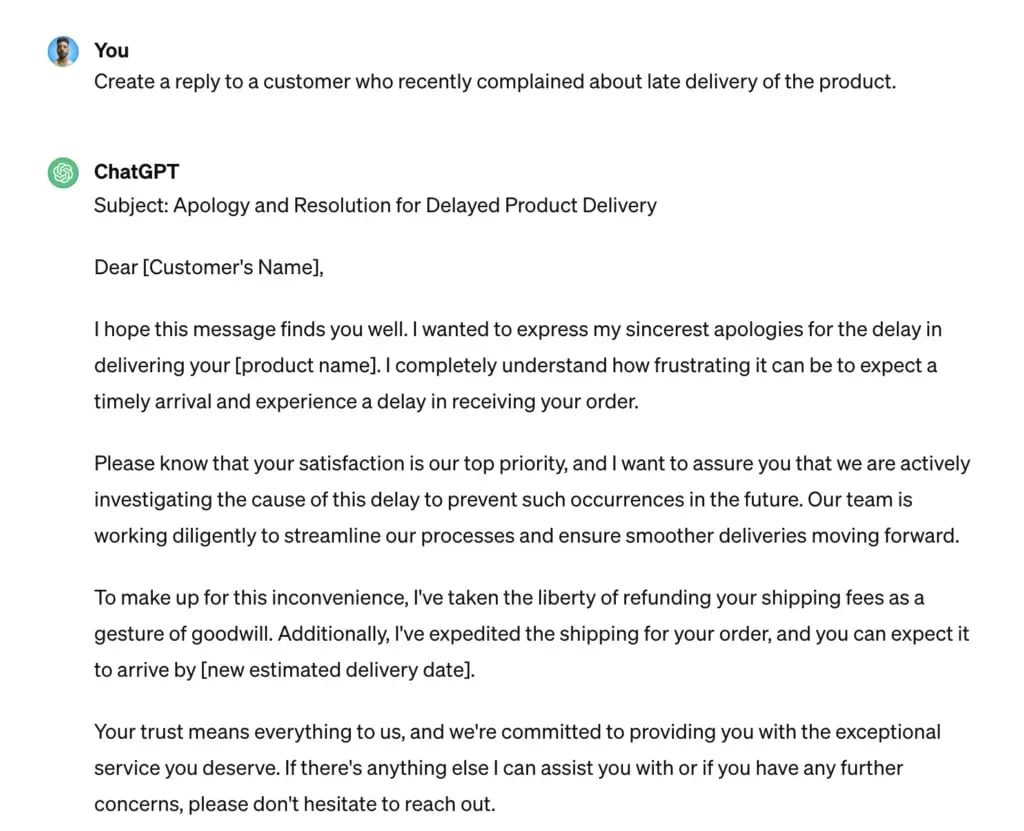Image resolution: width=1024 pixels, height=831 pixels.
Task: Click the phrase "please don't hesitate to reach out"
Action: 341,804
